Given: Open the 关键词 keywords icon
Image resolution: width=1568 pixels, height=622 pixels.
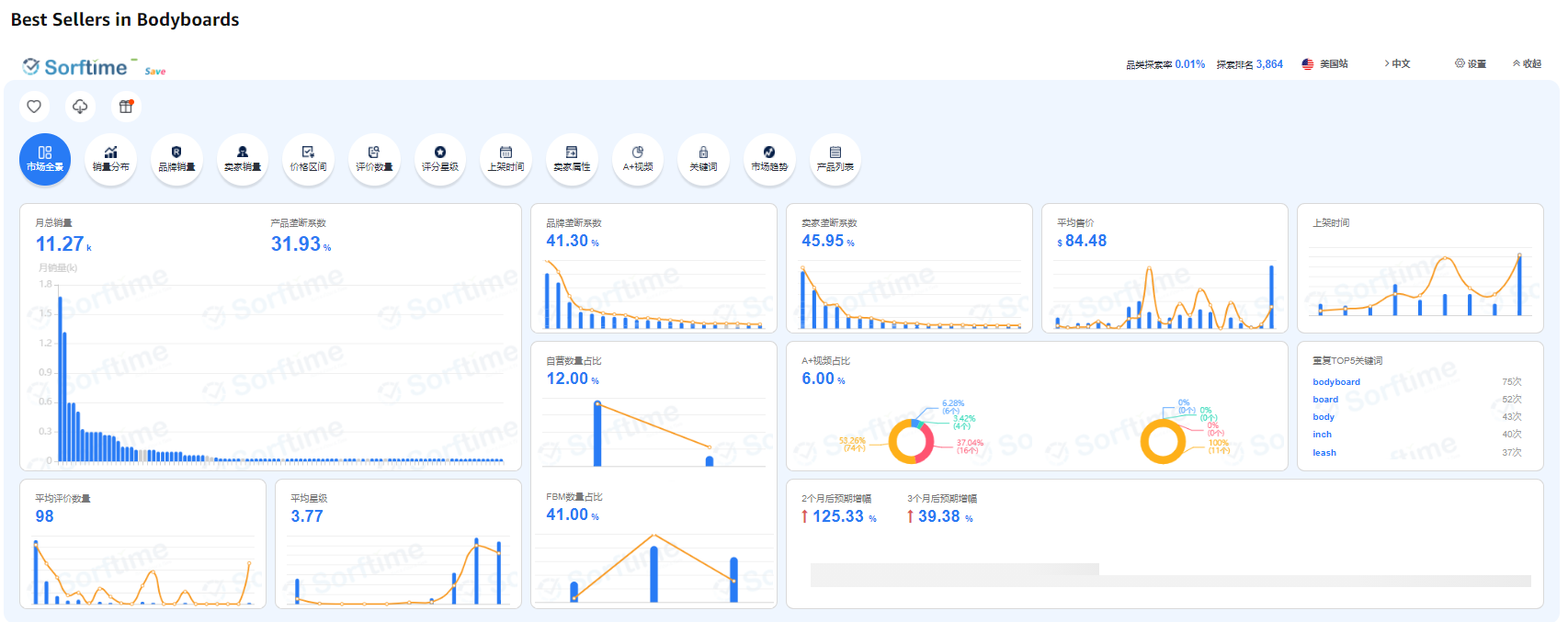Looking at the screenshot, I should [703, 159].
